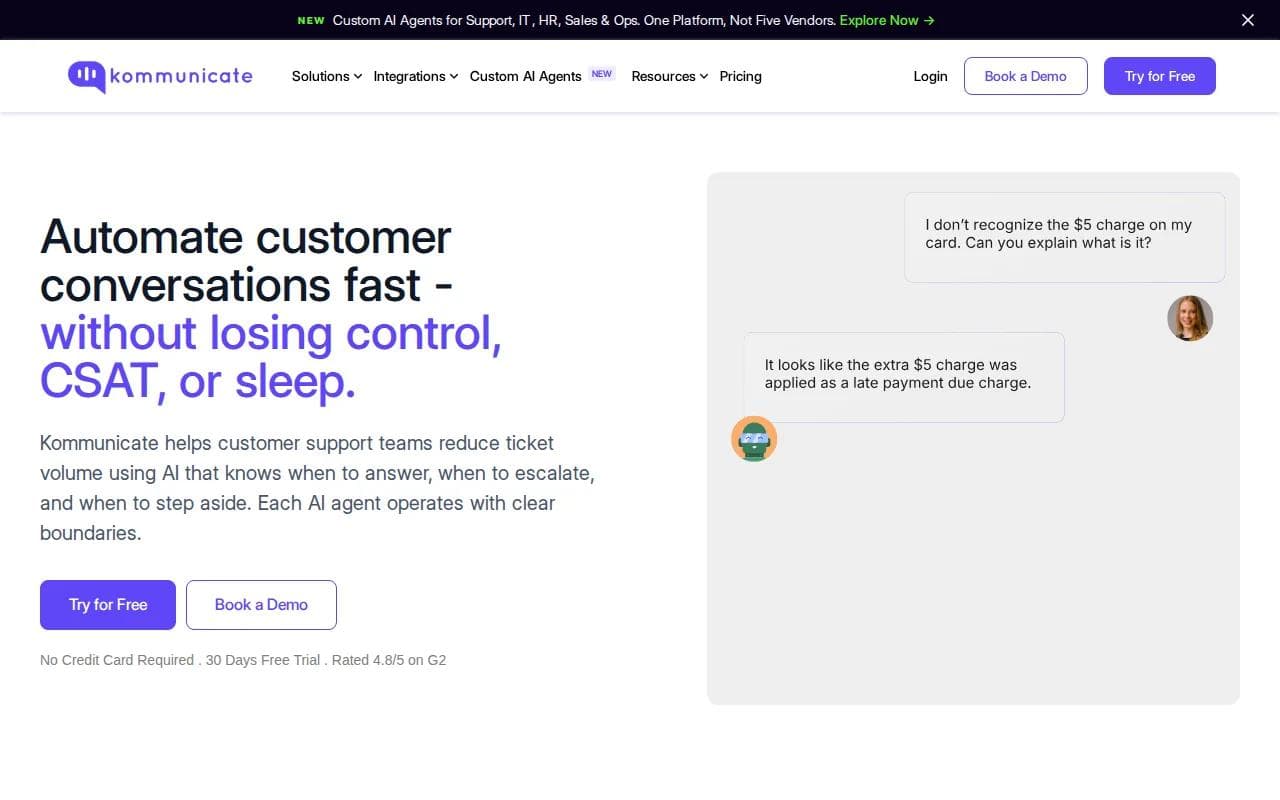Click the 'without losing control, CSAT, or sleep' text
The height and width of the screenshot is (800, 1280).
point(271,357)
